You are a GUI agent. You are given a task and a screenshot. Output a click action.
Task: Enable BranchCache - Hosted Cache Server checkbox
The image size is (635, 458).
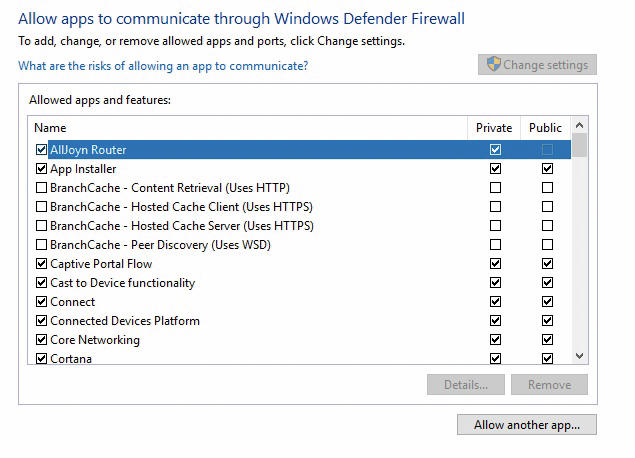click(x=41, y=226)
